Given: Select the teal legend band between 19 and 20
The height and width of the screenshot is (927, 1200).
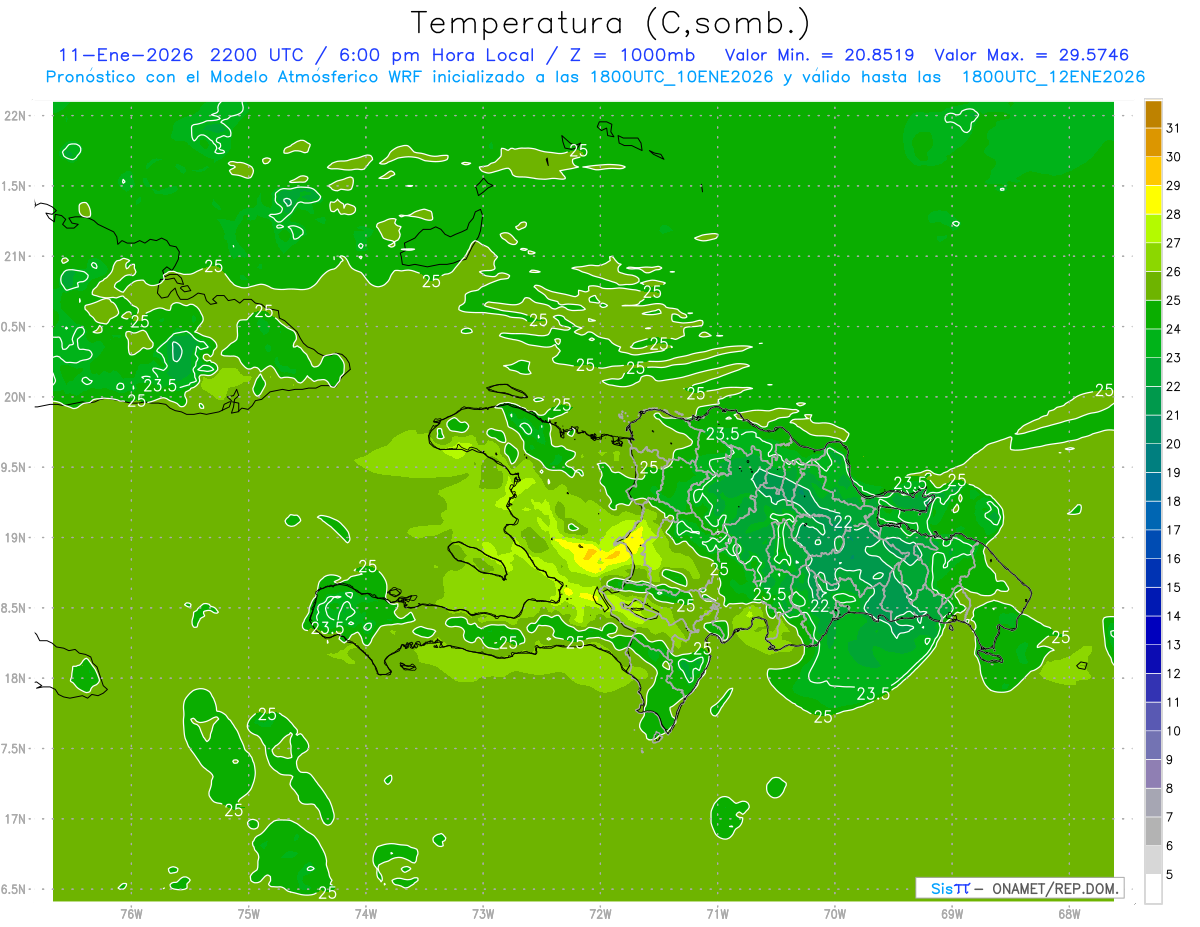Looking at the screenshot, I should point(1153,458).
